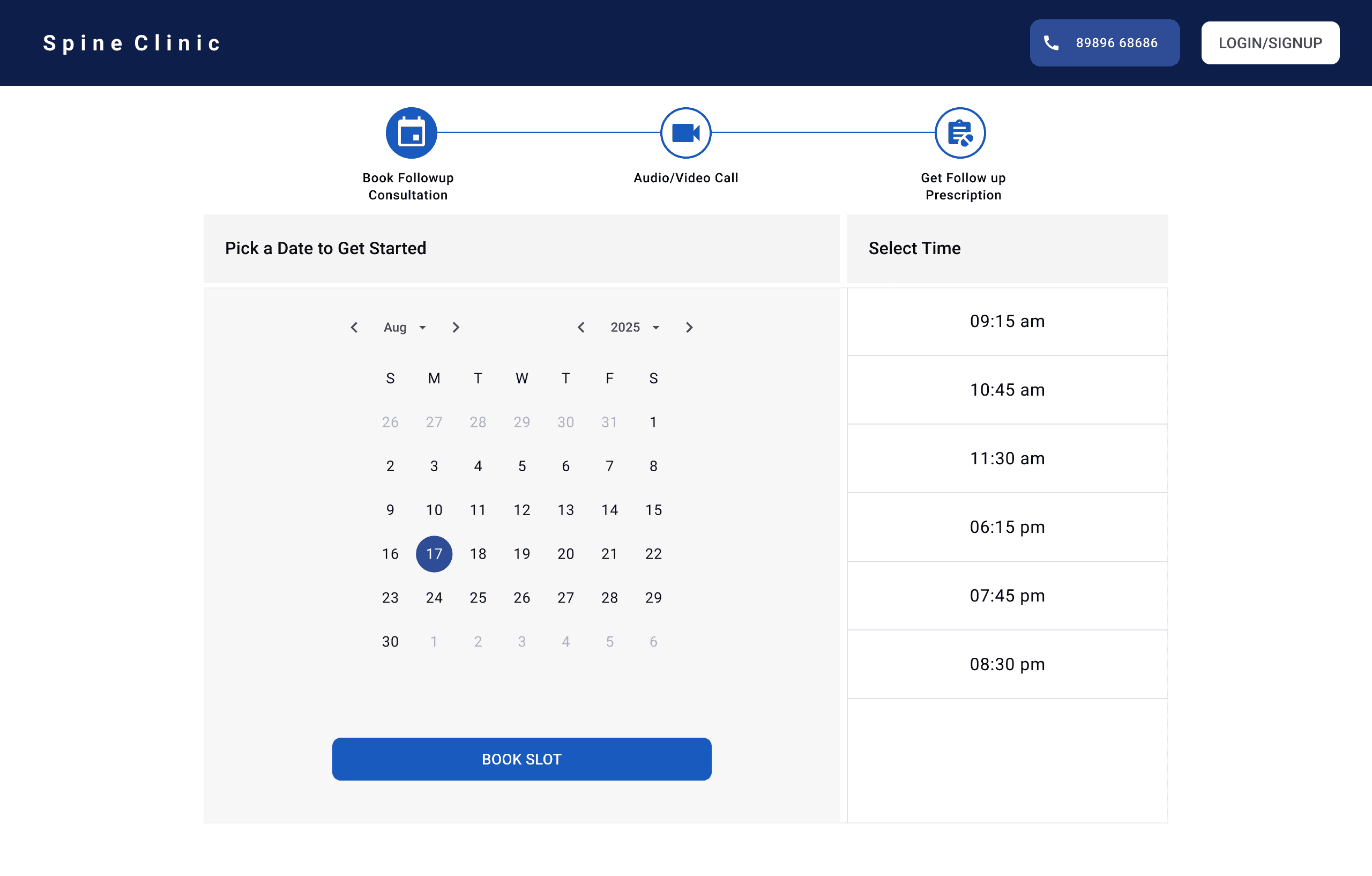Image resolution: width=1372 pixels, height=876 pixels.
Task: Click the phone number 89896 68686 button
Action: click(1104, 43)
